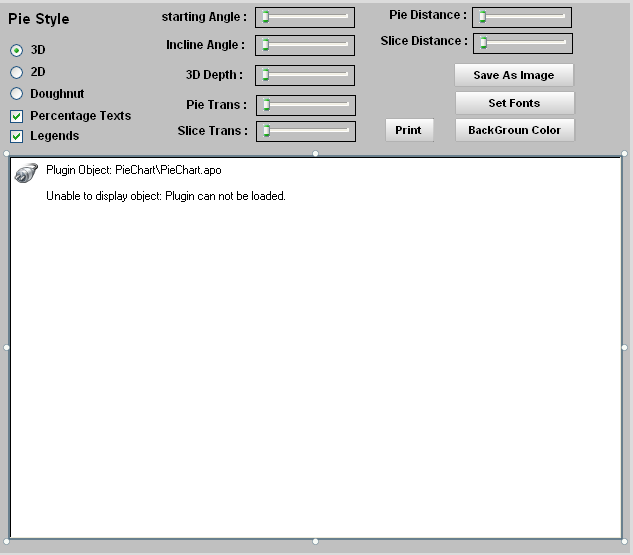
Task: Adjust the 3D Depth slider
Action: 305,75
